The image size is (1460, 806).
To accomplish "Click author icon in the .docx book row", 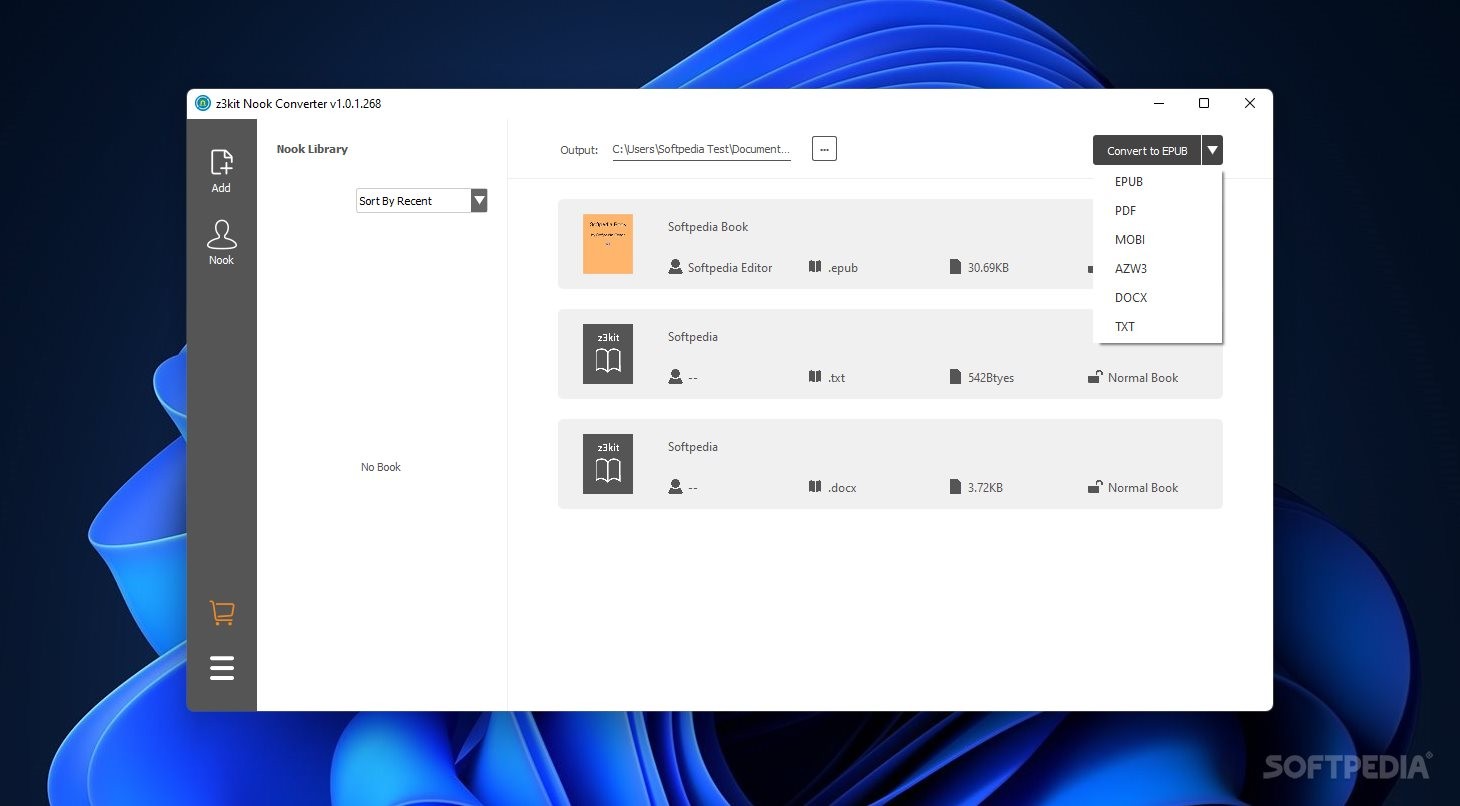I will pyautogui.click(x=675, y=487).
